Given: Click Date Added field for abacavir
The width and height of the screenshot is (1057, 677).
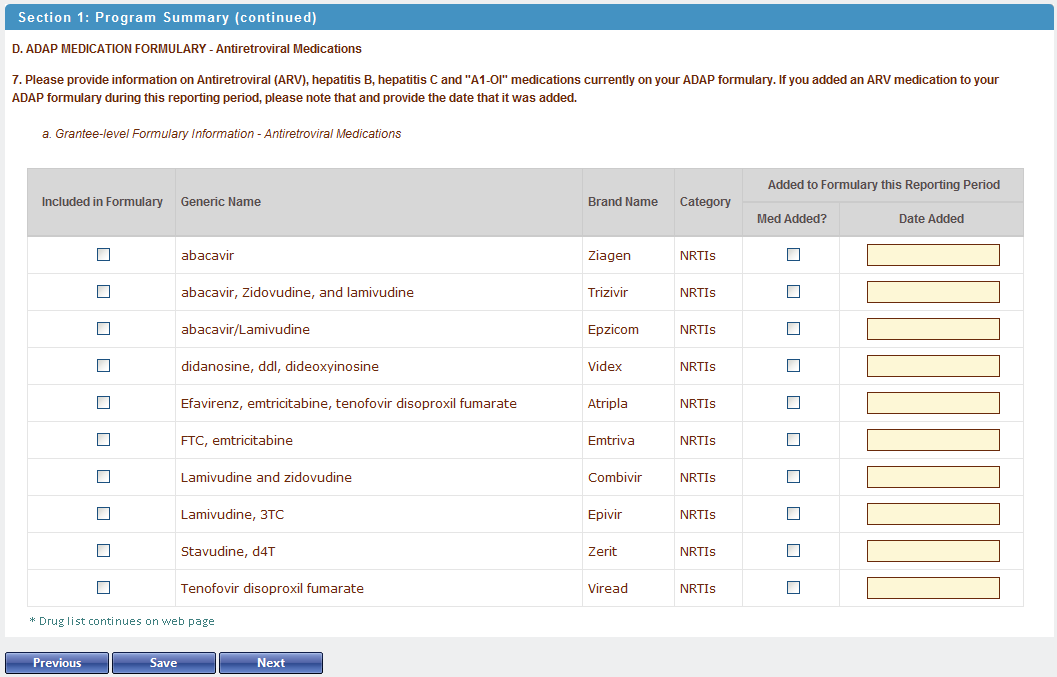Looking at the screenshot, I should click(932, 255).
